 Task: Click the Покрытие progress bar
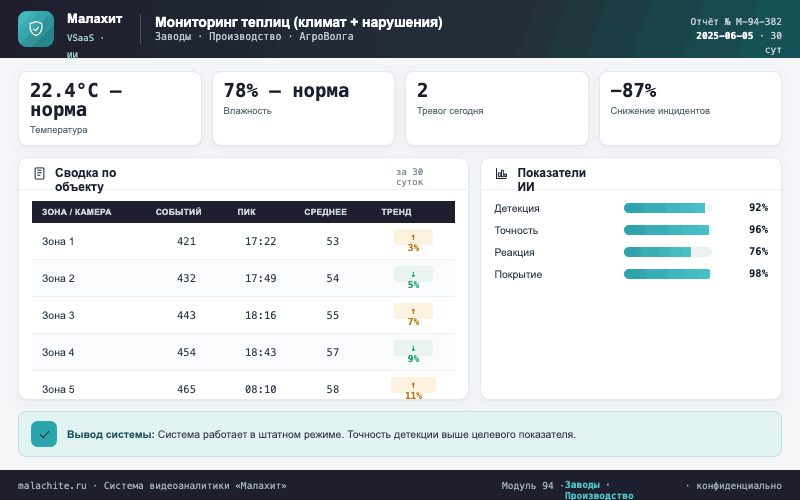click(667, 274)
